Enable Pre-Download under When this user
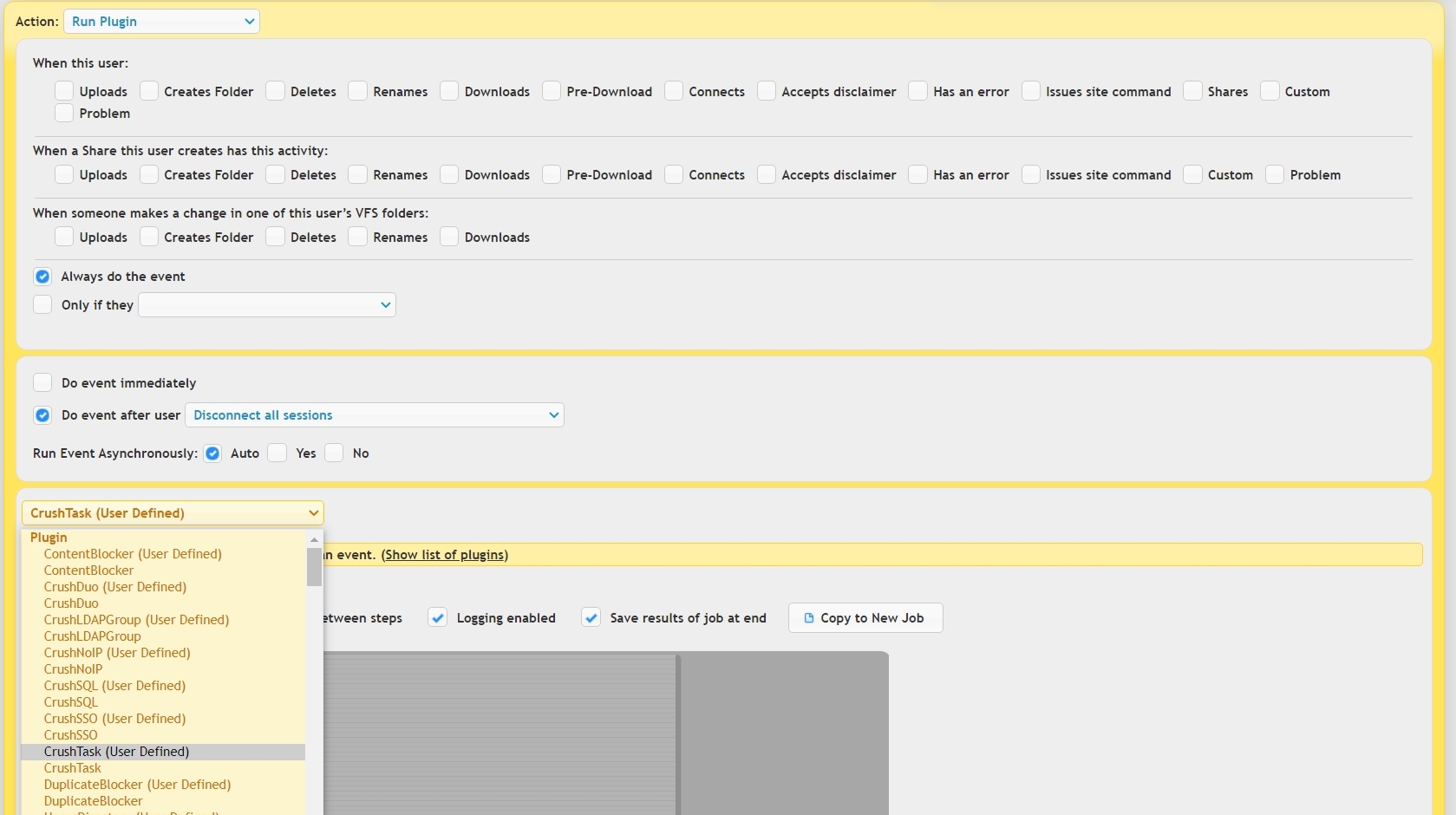 [552, 91]
